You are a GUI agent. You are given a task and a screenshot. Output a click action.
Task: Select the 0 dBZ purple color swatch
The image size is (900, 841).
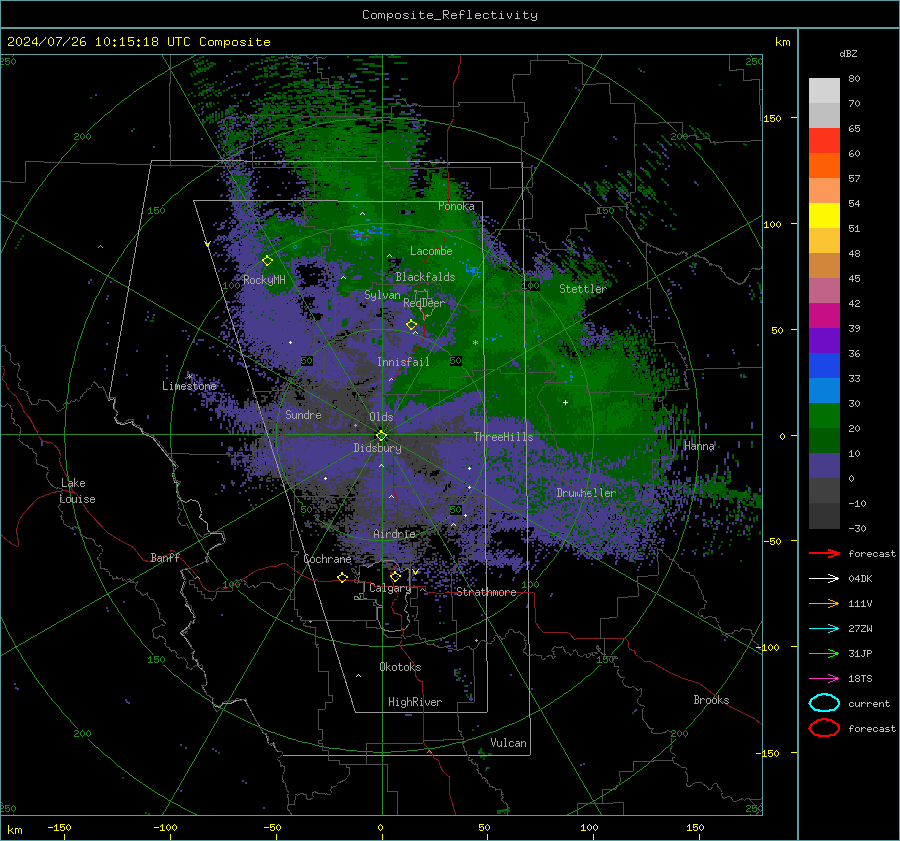click(824, 466)
